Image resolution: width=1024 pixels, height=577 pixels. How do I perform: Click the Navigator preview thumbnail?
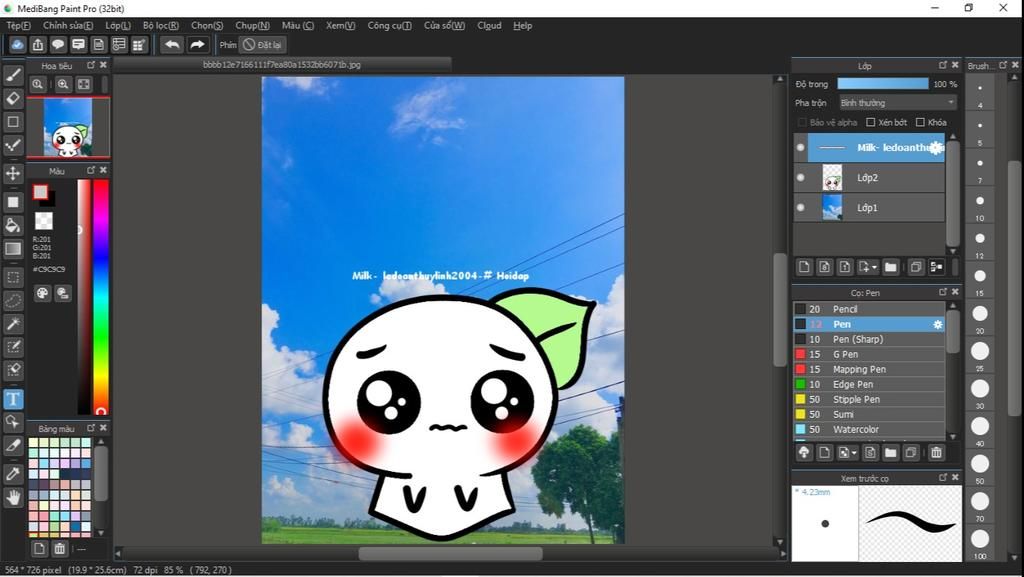click(x=68, y=127)
